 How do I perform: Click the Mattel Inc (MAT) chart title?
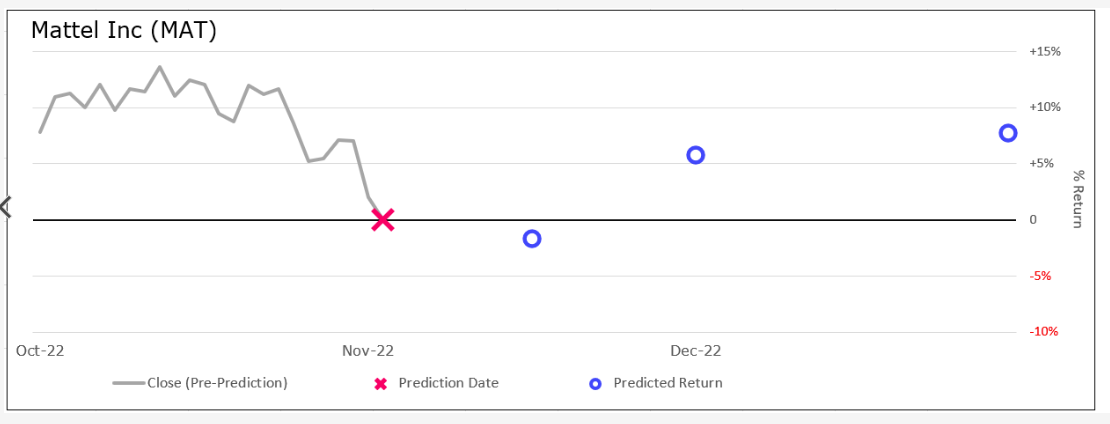click(x=124, y=31)
